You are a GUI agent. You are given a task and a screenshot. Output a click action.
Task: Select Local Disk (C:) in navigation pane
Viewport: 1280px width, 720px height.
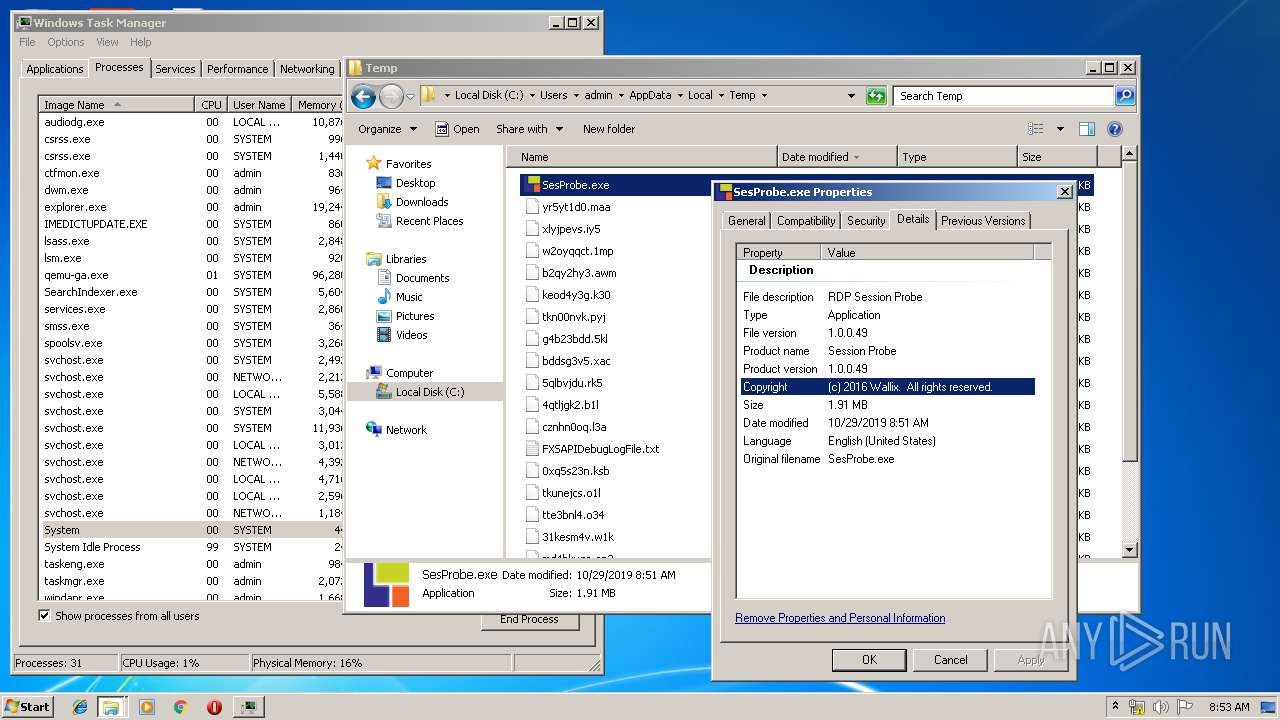[430, 392]
